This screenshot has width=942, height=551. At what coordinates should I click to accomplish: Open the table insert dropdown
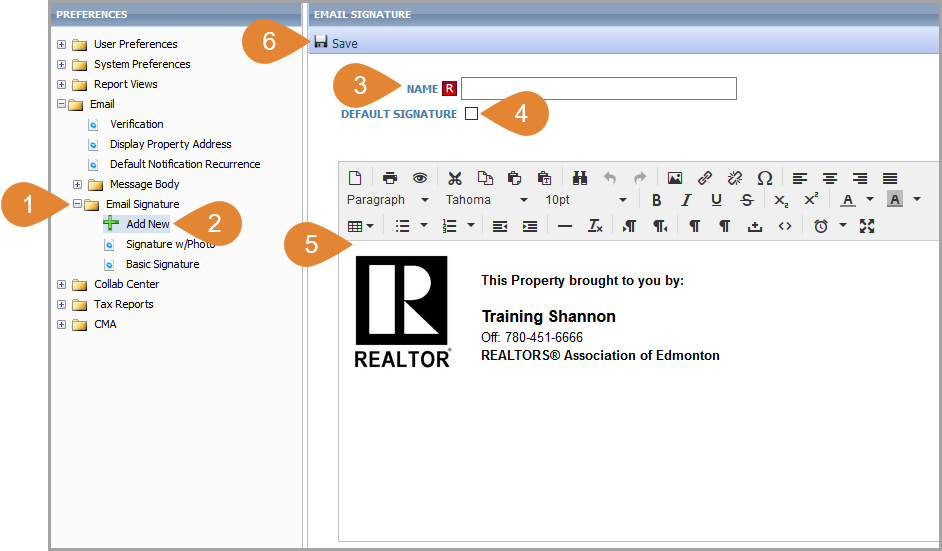pyautogui.click(x=360, y=226)
